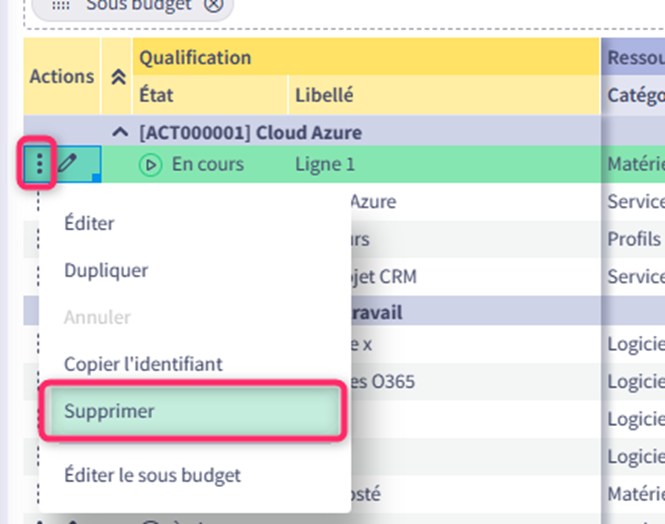Screen dimensions: 665x524
Task: Click the Actions column header
Action: tap(61, 77)
